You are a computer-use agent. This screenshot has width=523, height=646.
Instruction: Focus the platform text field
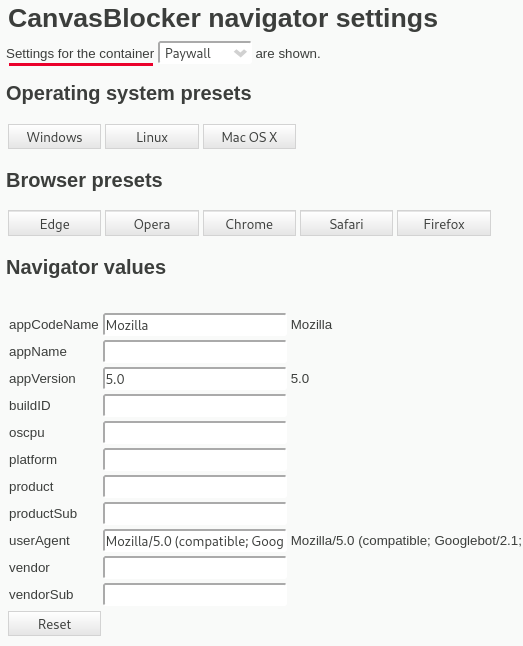point(195,460)
